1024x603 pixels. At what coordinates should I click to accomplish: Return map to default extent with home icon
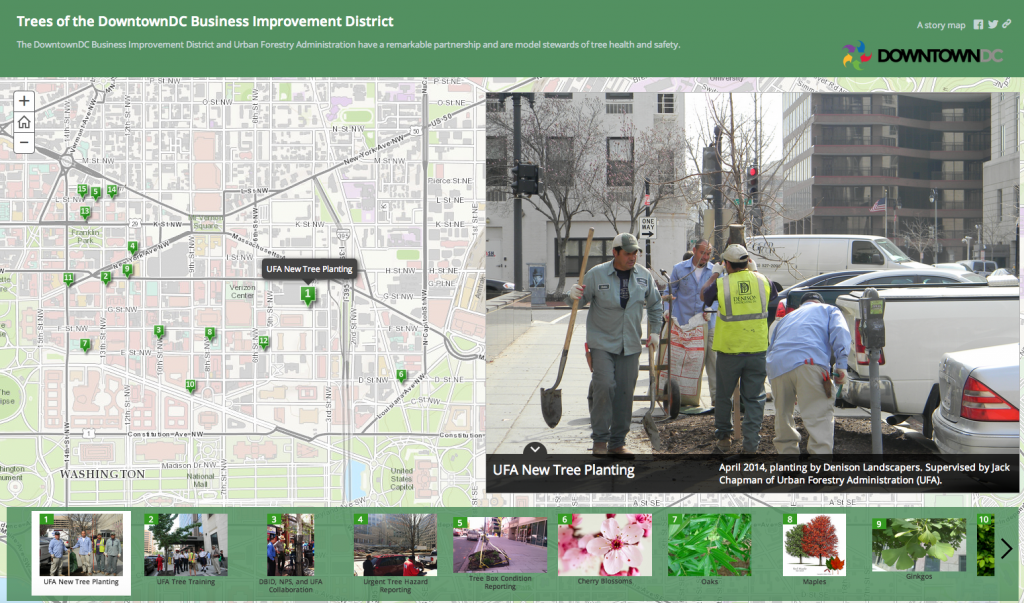tap(23, 122)
